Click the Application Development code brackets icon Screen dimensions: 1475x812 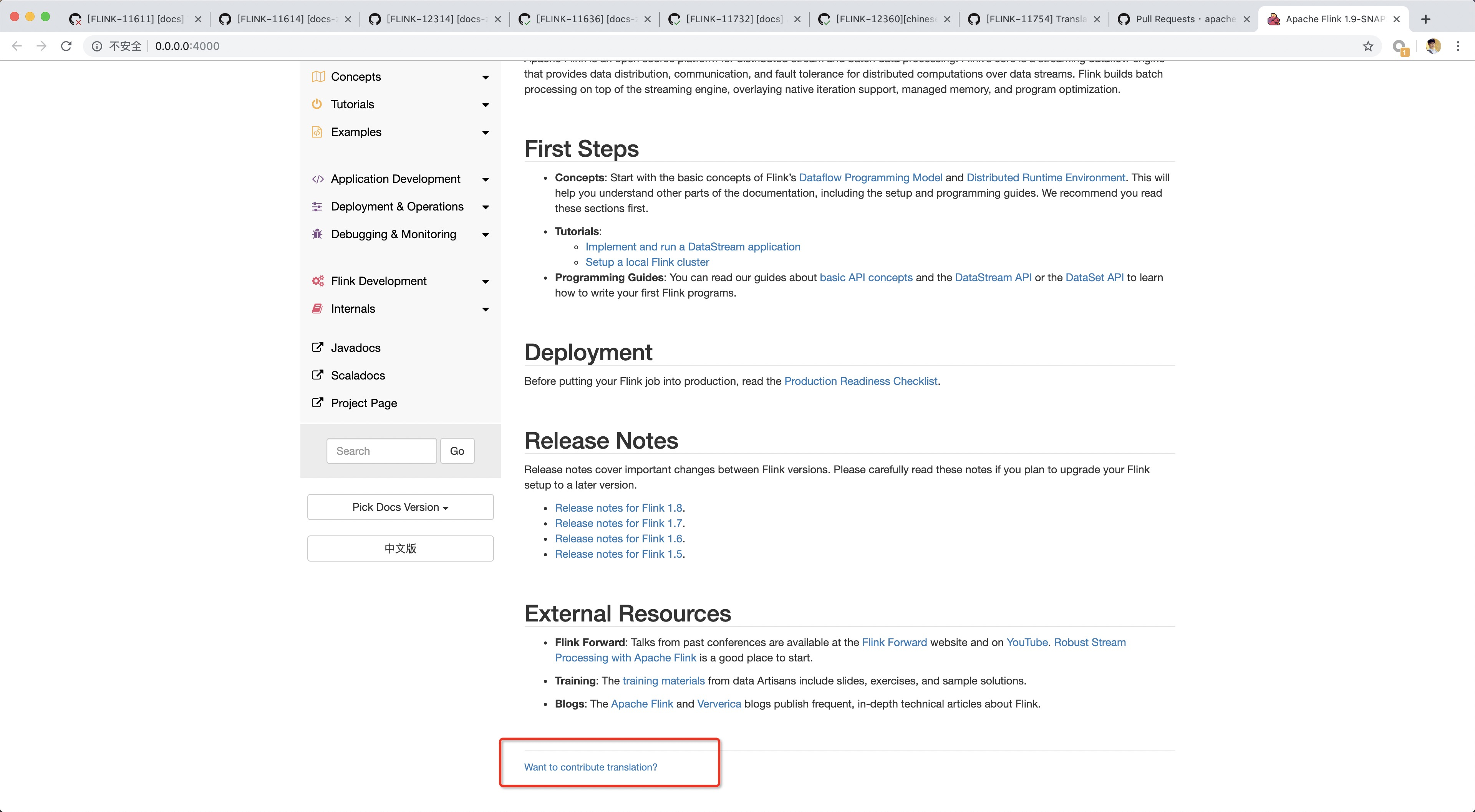[x=318, y=179]
